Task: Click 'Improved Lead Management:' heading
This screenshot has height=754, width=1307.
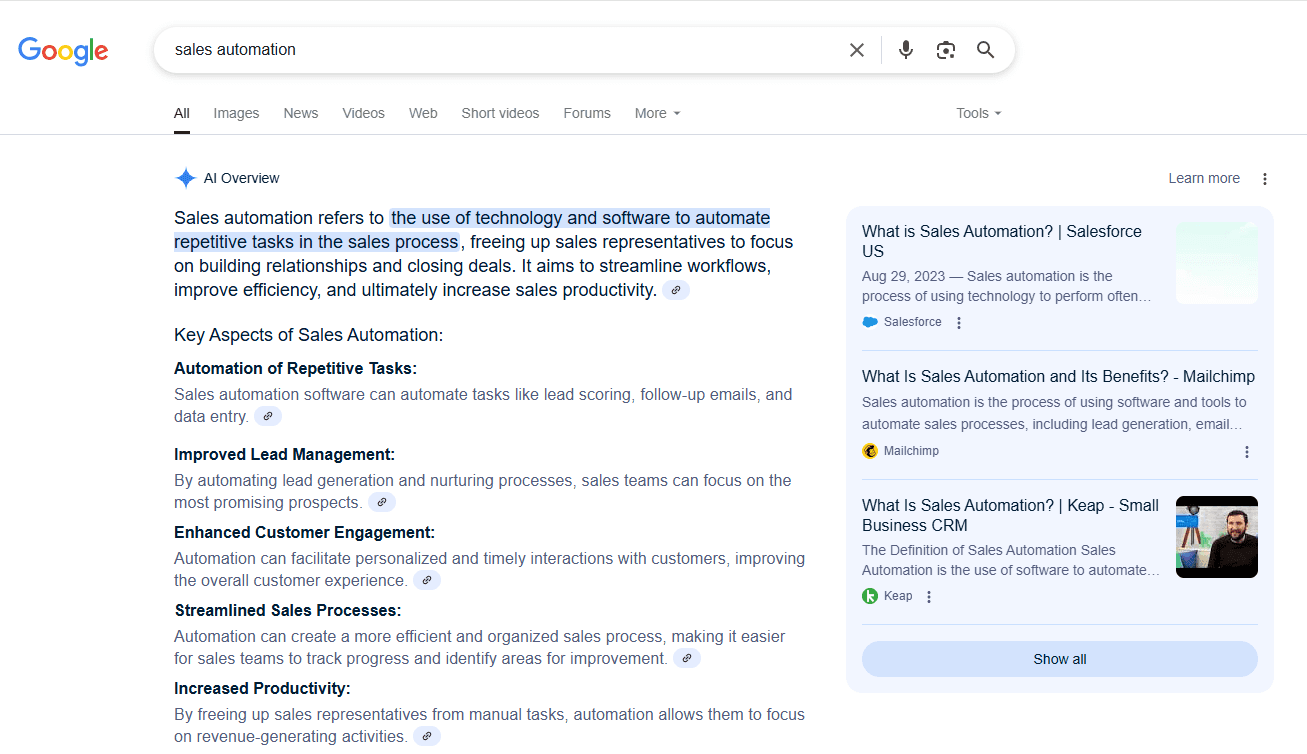Action: [284, 454]
